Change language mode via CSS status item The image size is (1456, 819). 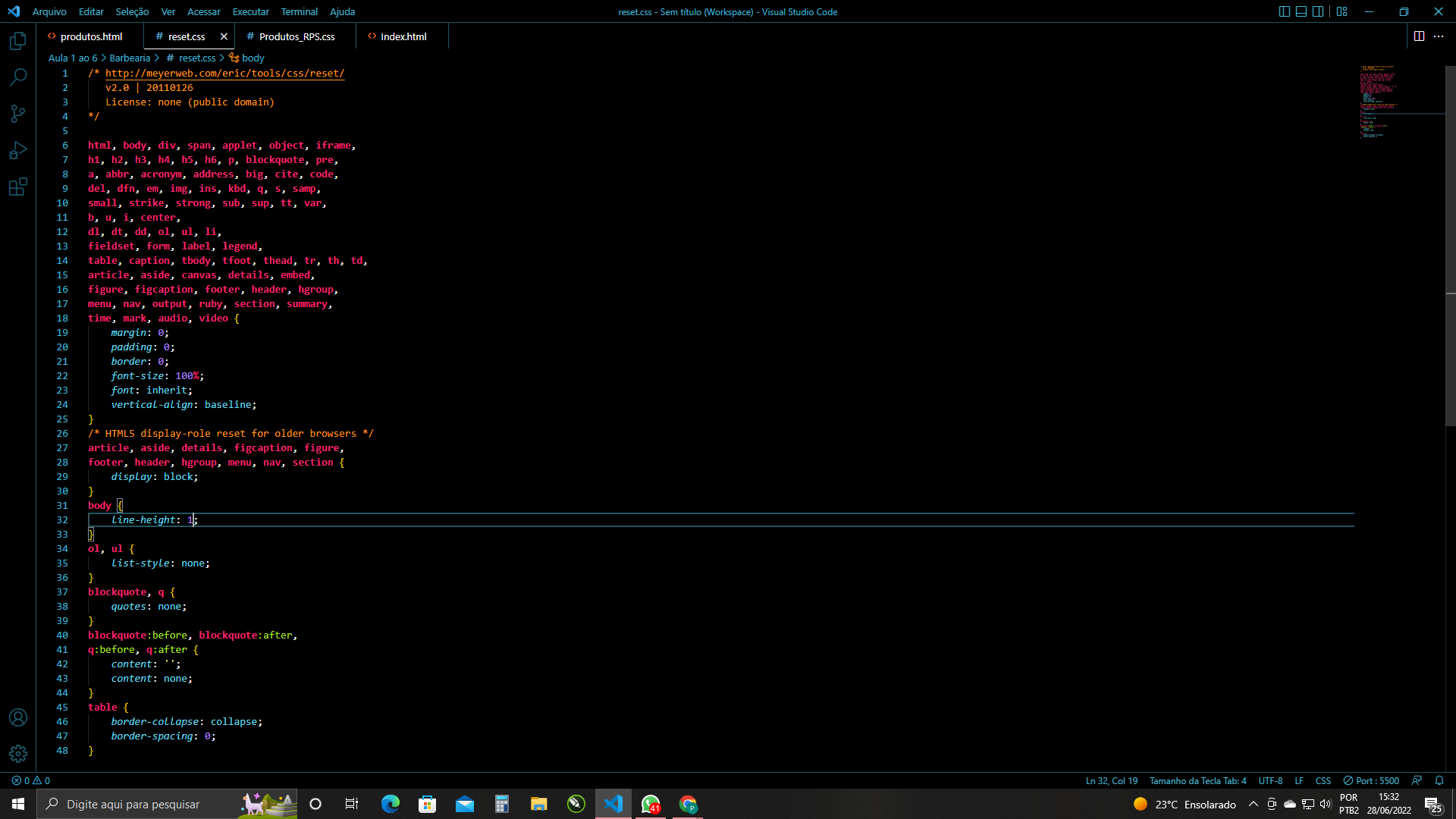1323,780
